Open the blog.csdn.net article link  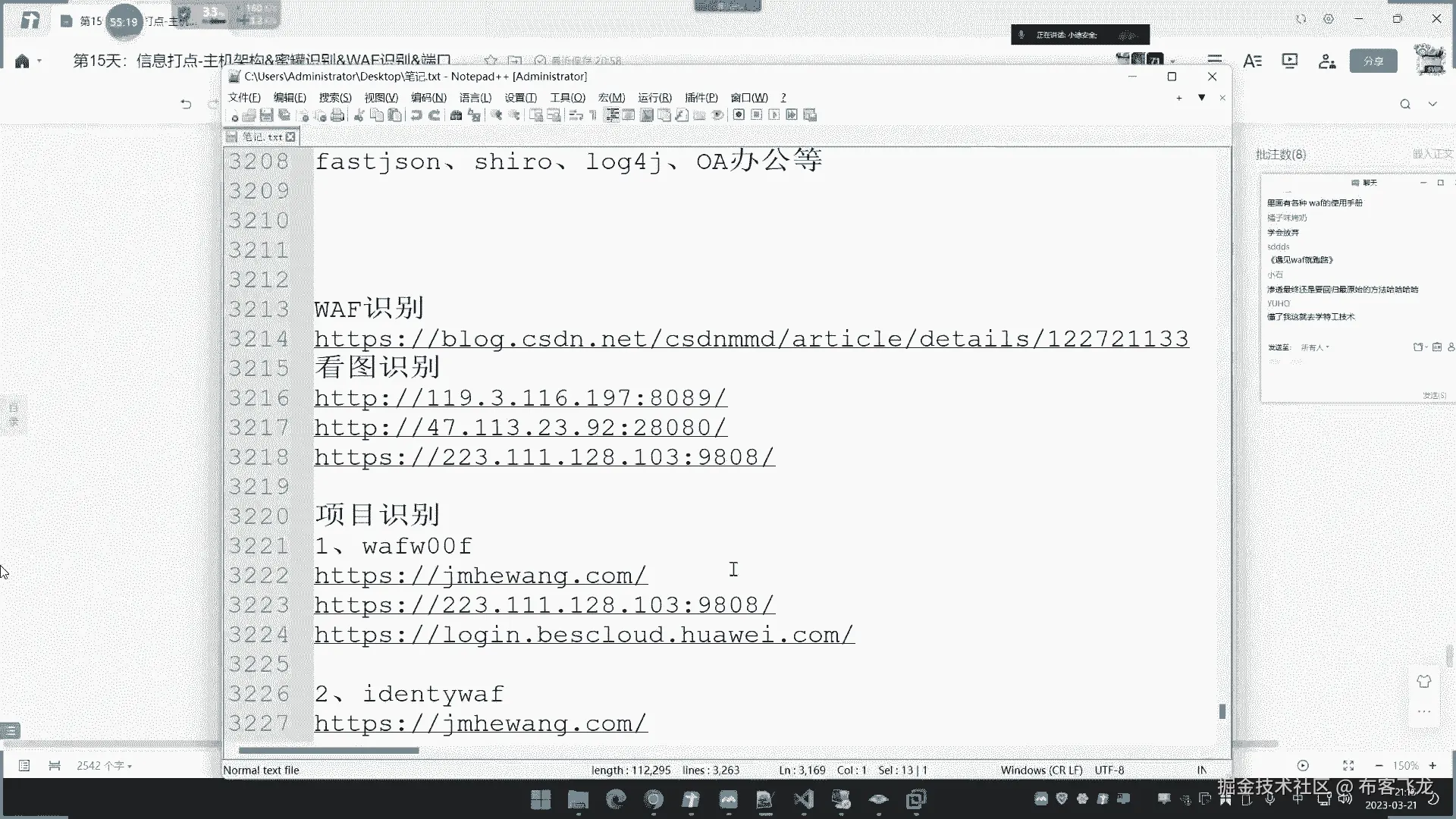(751, 339)
